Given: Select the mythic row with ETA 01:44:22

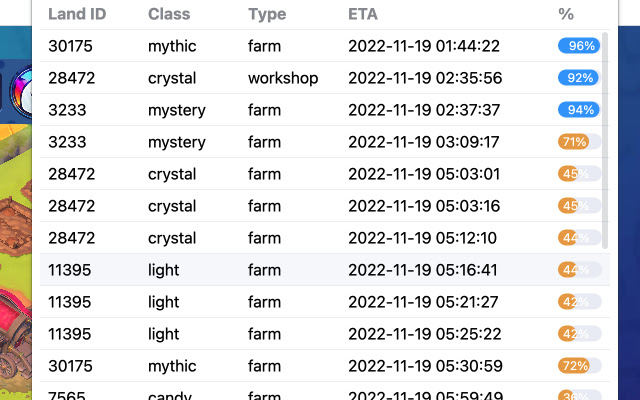Looking at the screenshot, I should pyautogui.click(x=325, y=46).
